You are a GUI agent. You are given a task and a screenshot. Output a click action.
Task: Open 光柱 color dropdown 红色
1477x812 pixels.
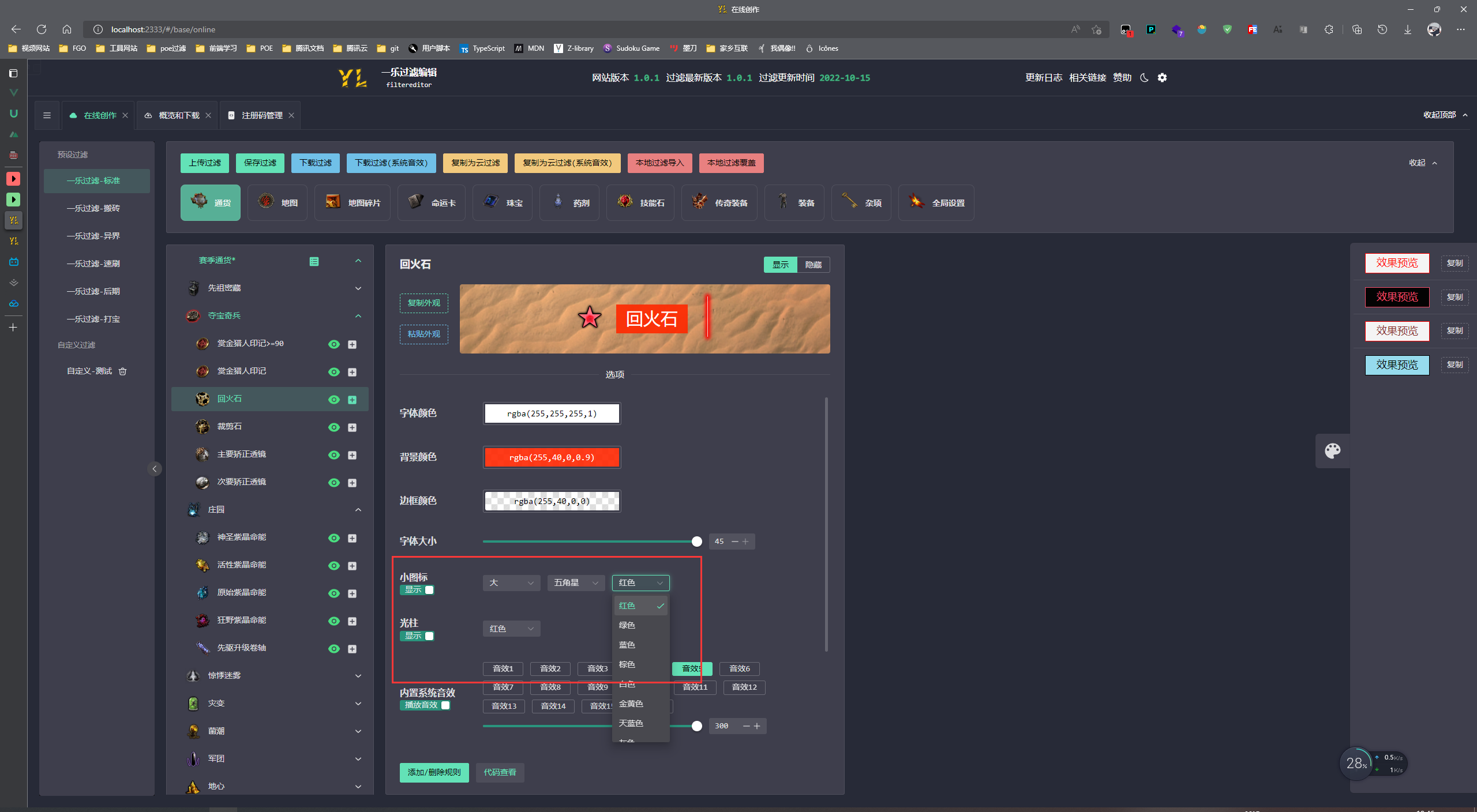tap(511, 629)
